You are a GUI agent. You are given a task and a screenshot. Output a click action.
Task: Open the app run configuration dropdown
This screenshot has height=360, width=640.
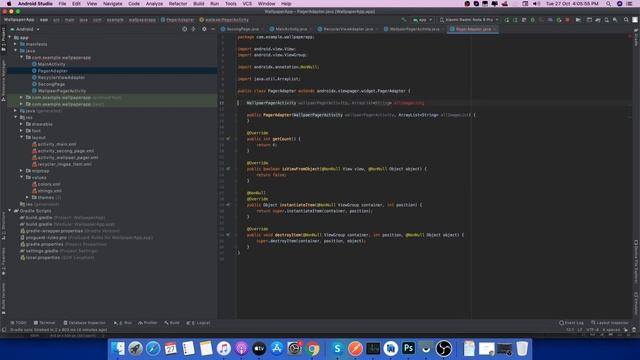click(422, 20)
